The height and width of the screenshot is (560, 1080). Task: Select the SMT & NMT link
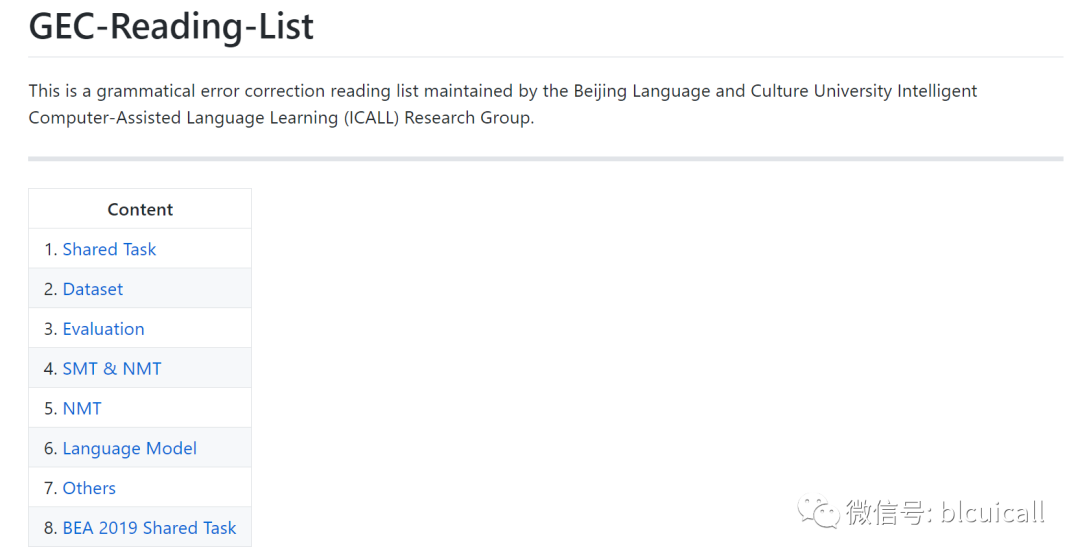(x=112, y=369)
